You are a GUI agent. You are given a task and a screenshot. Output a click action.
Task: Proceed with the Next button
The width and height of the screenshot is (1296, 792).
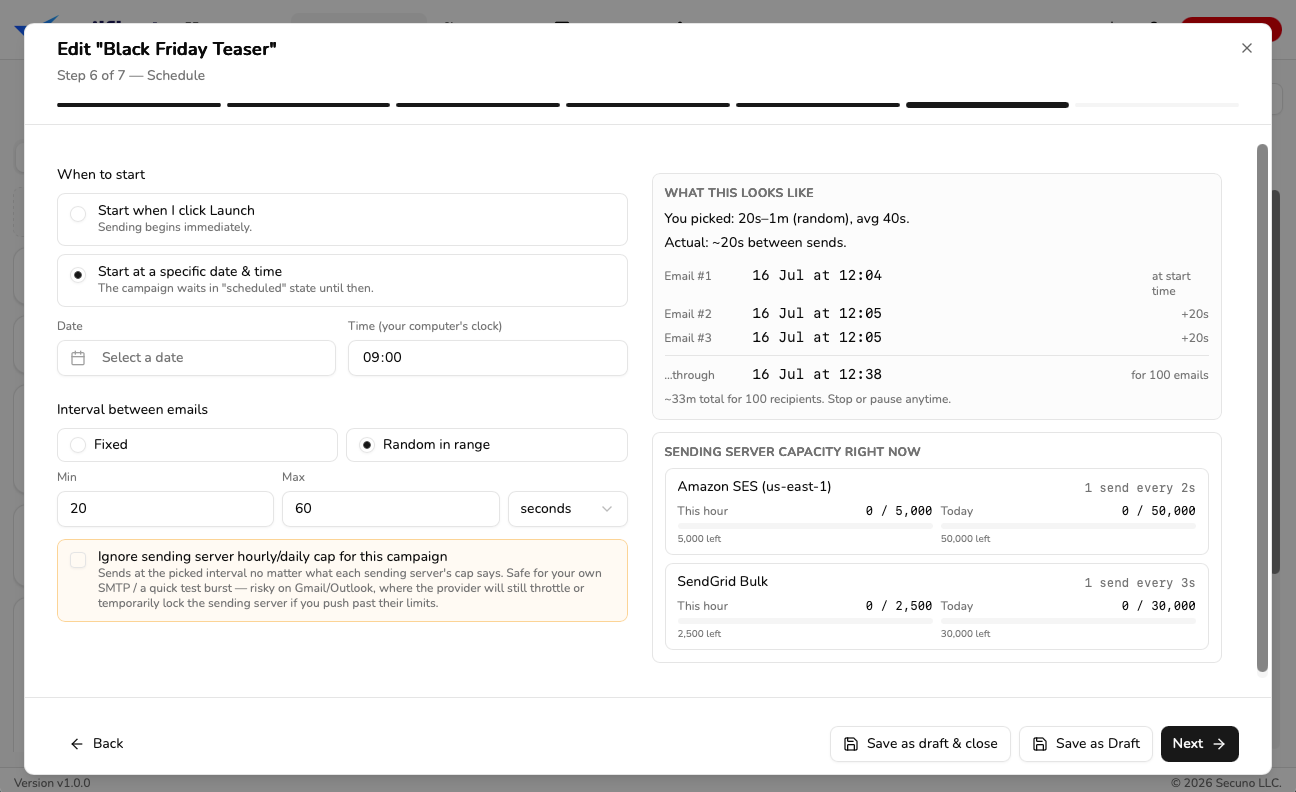click(x=1200, y=744)
